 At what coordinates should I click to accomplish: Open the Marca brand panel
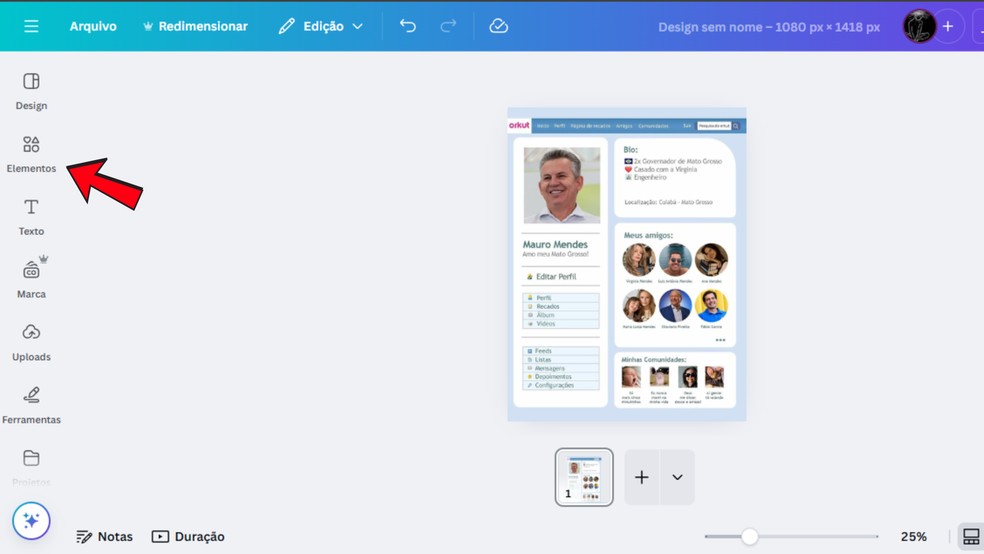point(31,280)
